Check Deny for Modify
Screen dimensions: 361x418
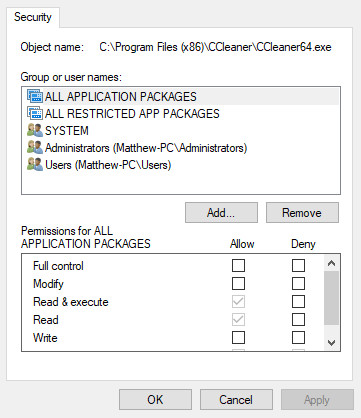pyautogui.click(x=298, y=284)
